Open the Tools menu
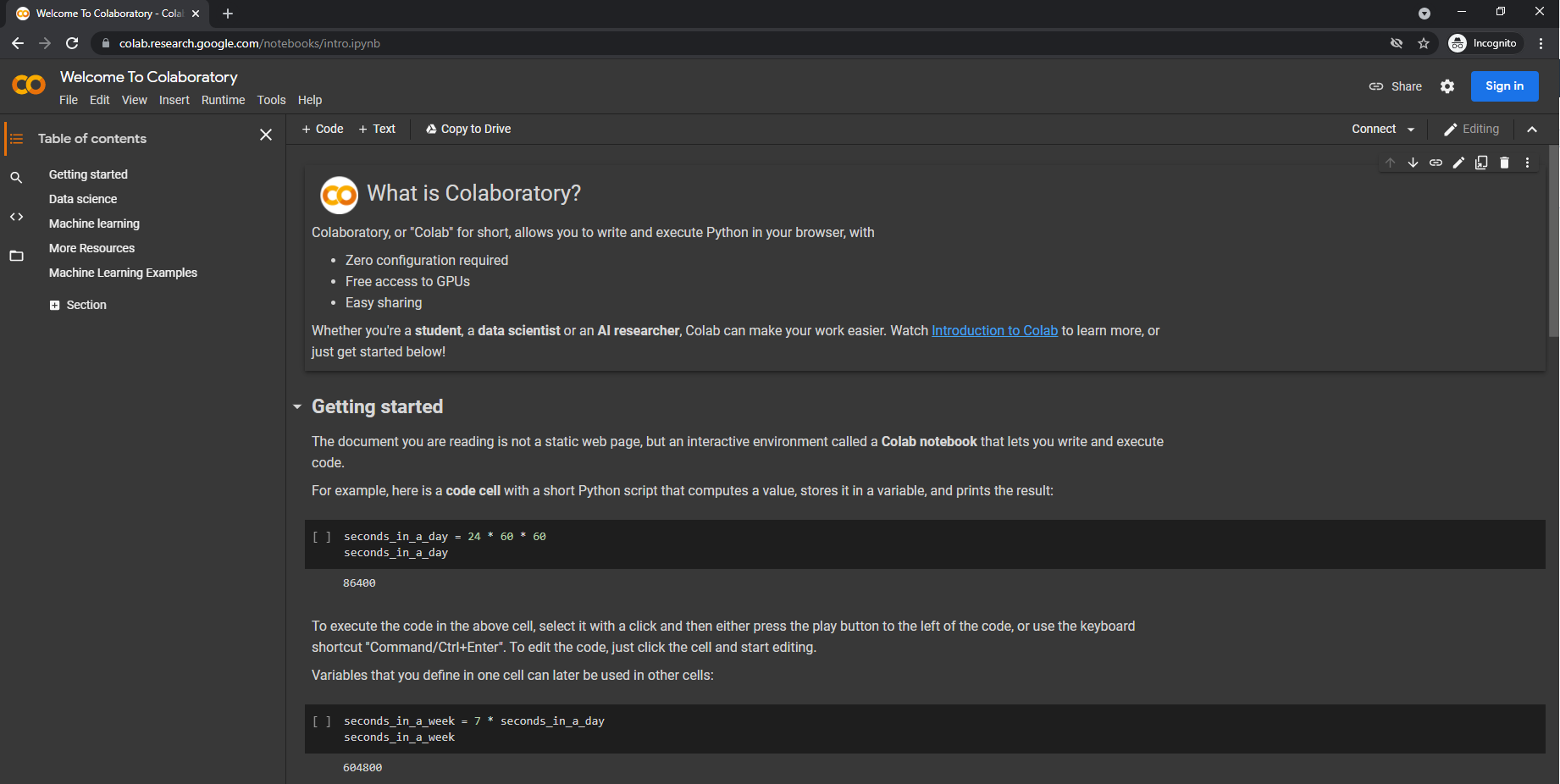The height and width of the screenshot is (784, 1560). (271, 100)
